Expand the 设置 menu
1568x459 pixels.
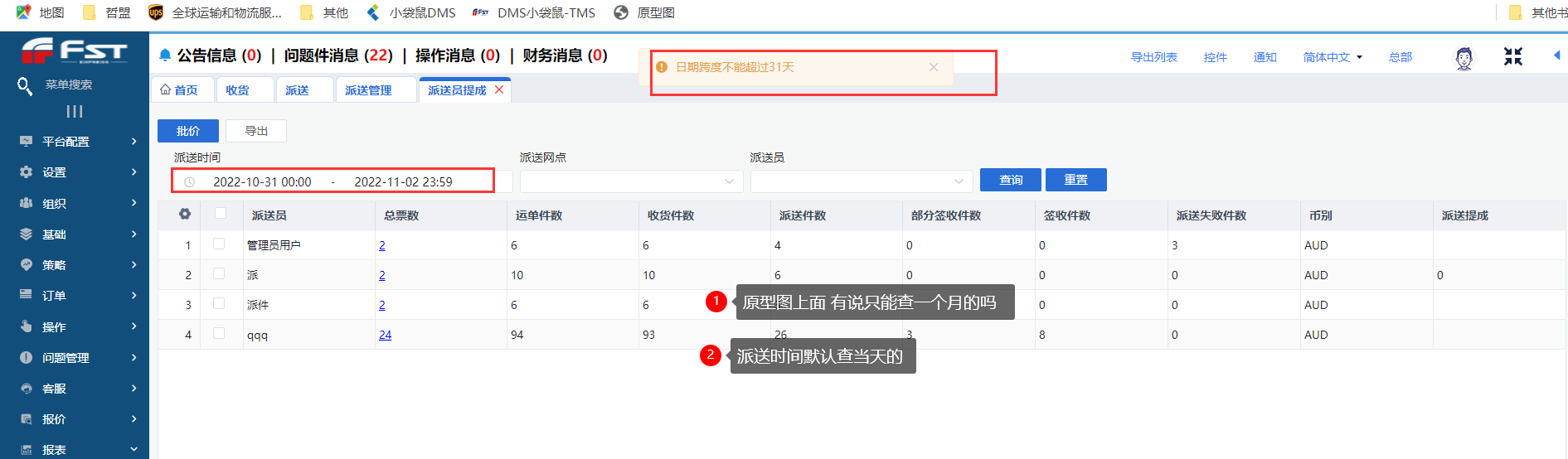pos(133,172)
